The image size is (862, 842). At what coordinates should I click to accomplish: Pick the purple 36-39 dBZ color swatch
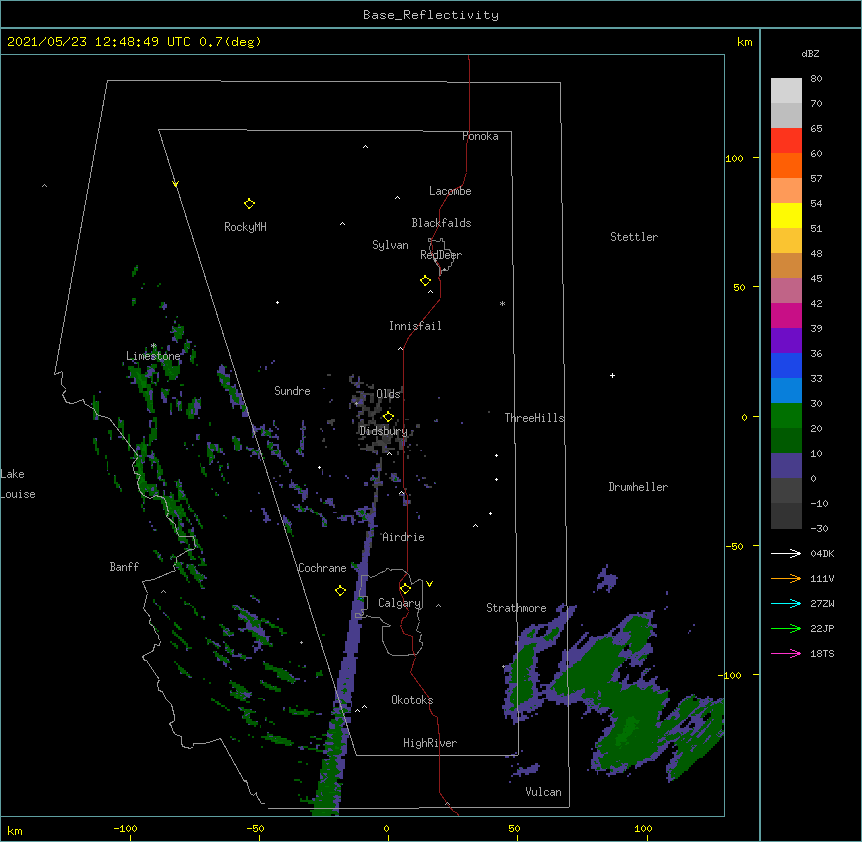(x=786, y=341)
